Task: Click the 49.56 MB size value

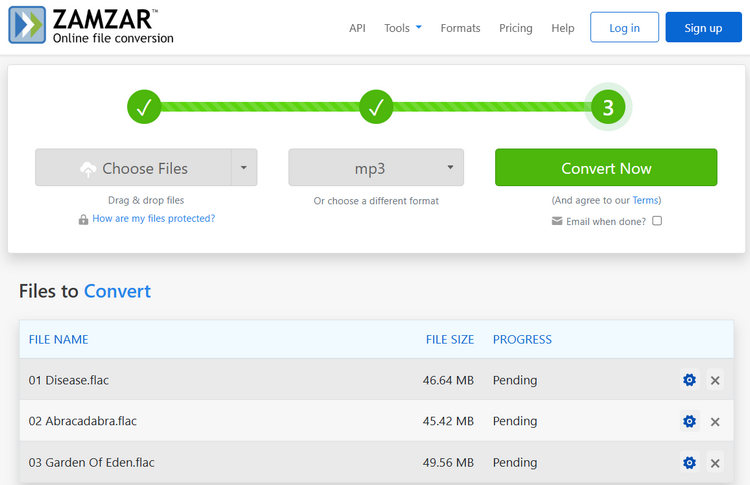Action: point(448,463)
